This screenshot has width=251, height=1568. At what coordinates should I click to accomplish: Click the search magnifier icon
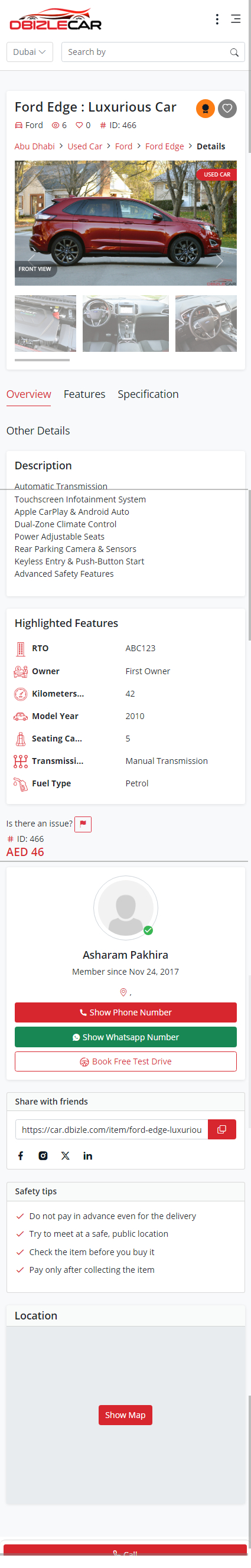tap(234, 53)
